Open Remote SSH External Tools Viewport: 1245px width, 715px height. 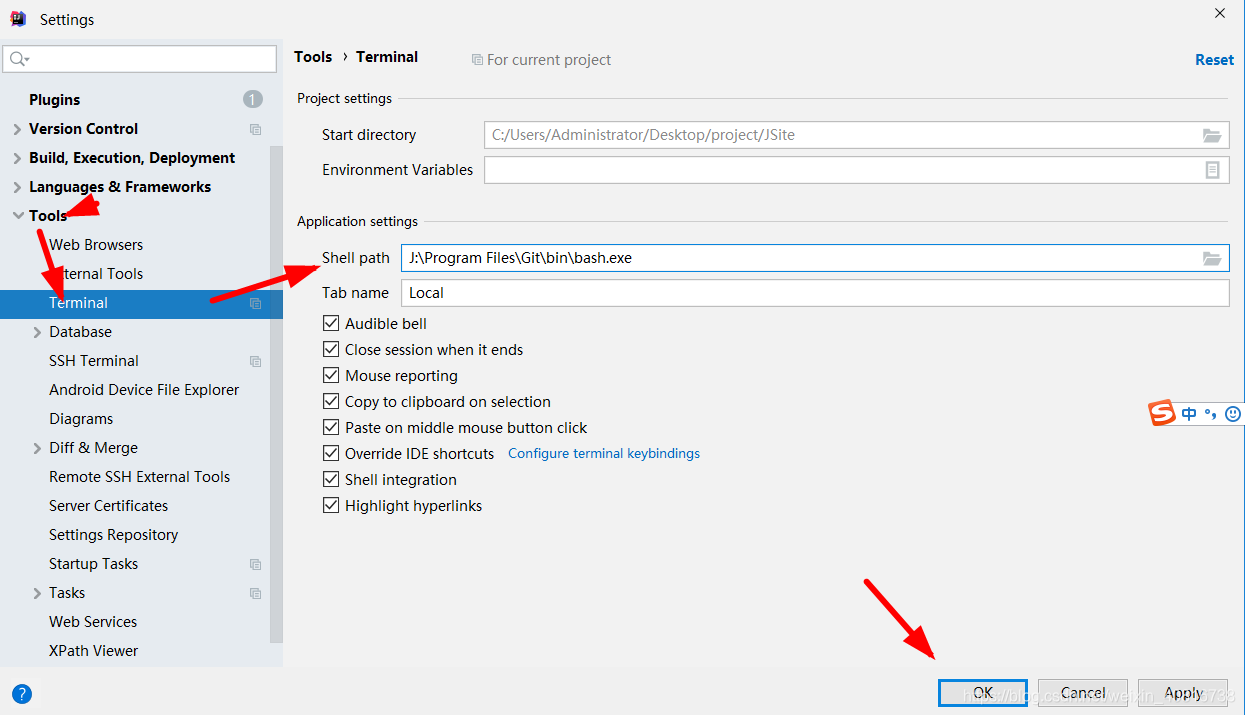click(x=140, y=477)
